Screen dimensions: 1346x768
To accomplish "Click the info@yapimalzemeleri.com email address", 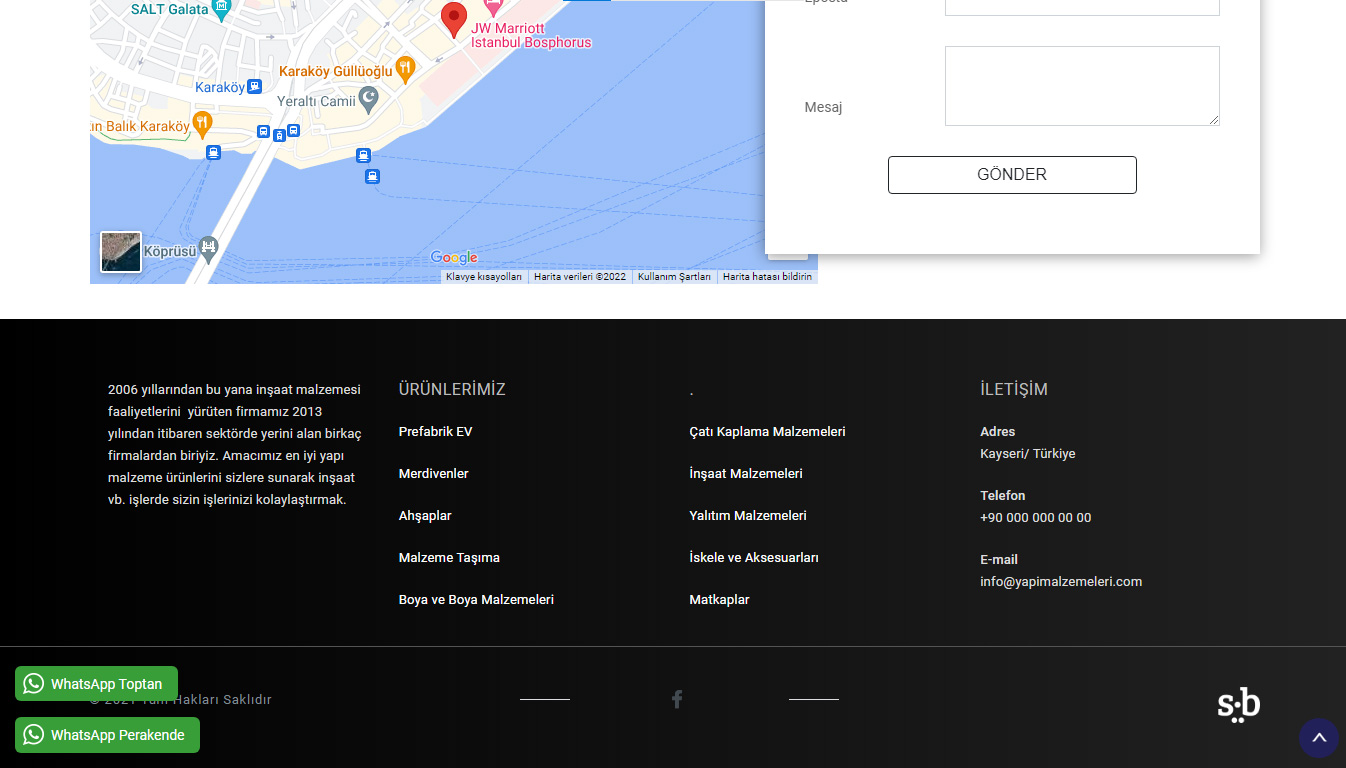I will click(x=1061, y=582).
